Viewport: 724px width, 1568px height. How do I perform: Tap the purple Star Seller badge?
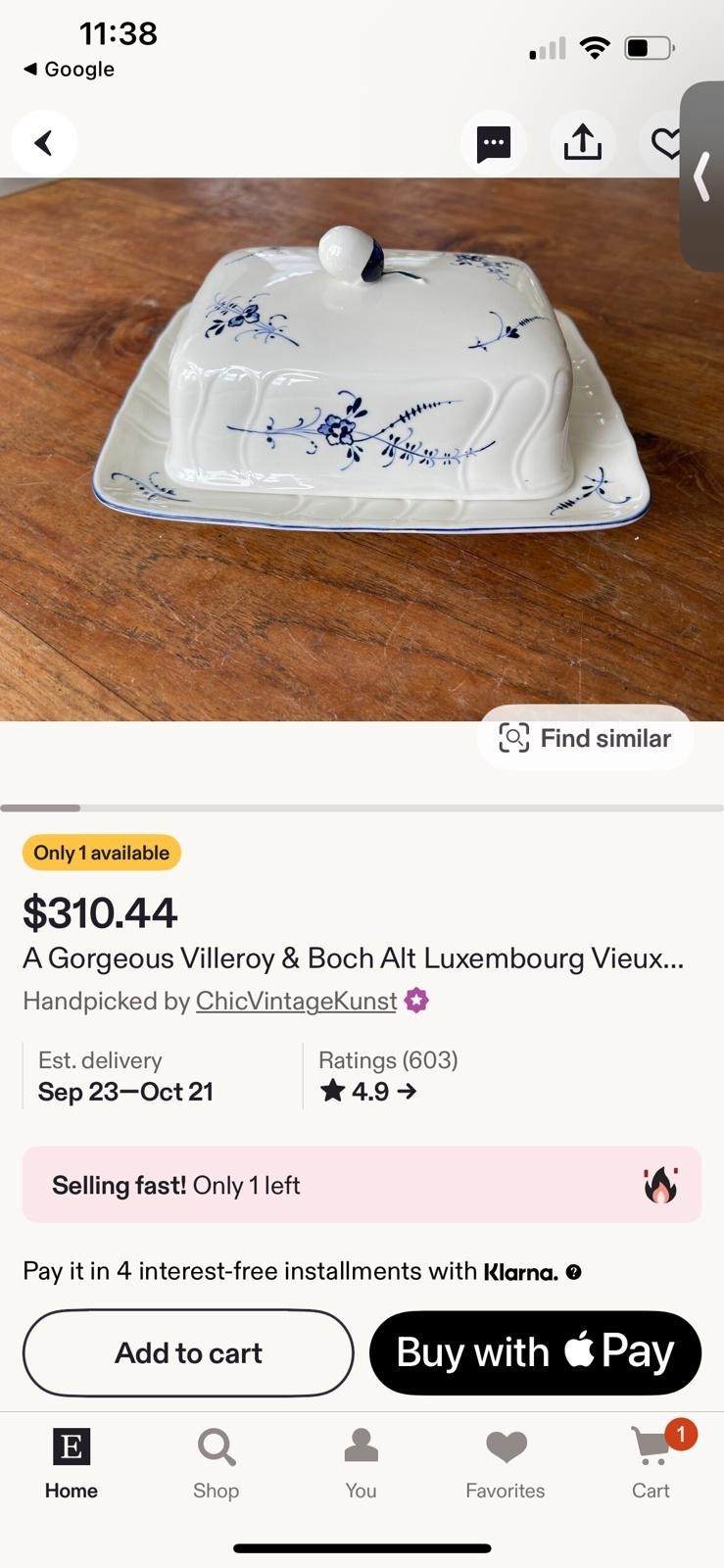tap(417, 1001)
